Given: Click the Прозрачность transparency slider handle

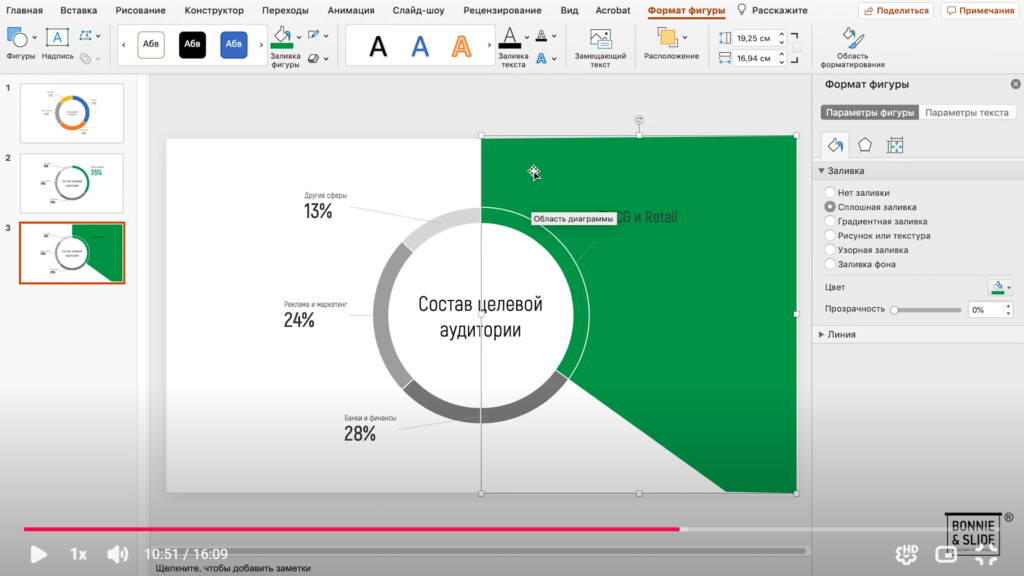Looking at the screenshot, I should [x=895, y=310].
